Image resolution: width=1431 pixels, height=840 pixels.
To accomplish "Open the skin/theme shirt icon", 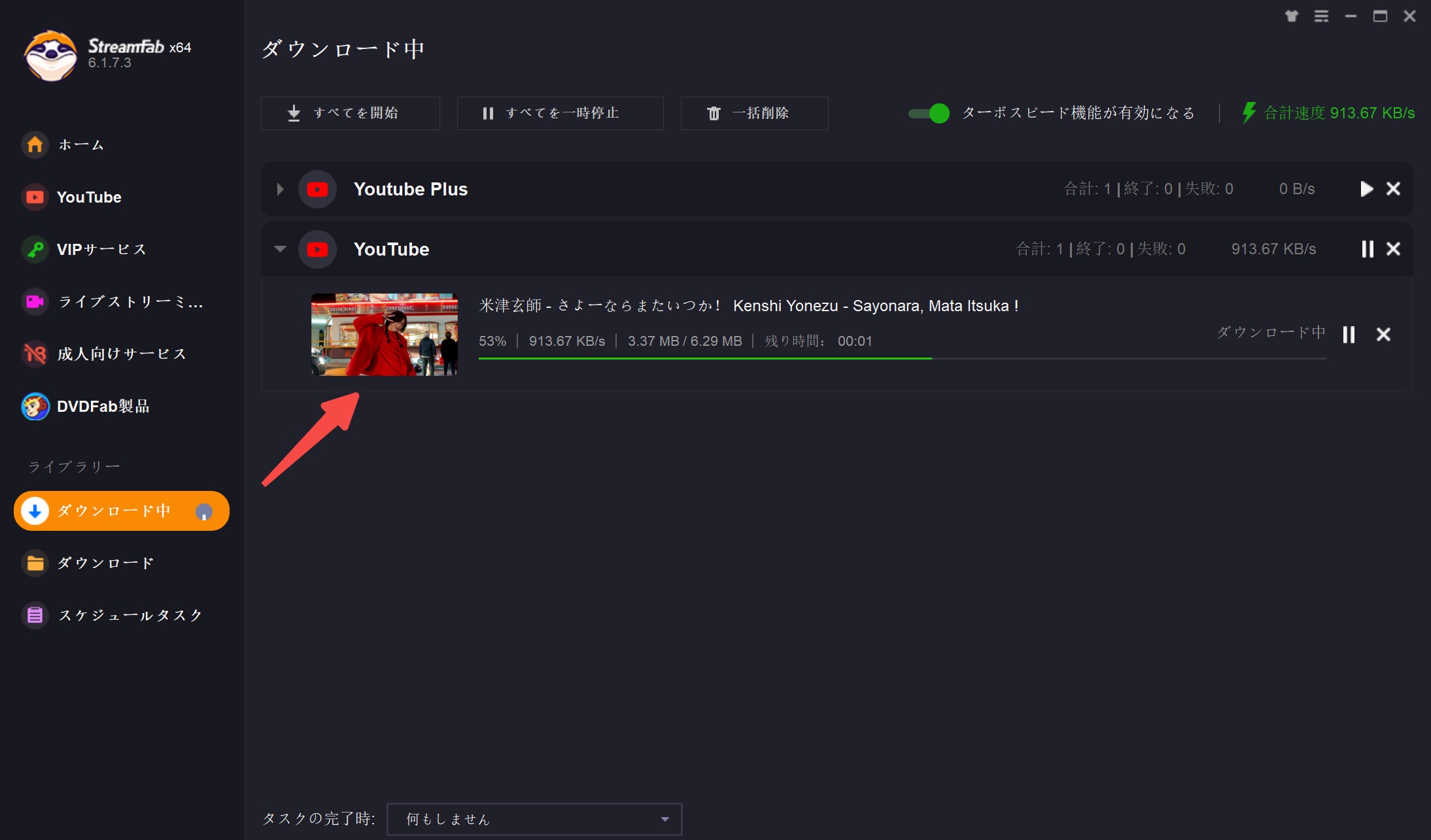I will point(1291,16).
